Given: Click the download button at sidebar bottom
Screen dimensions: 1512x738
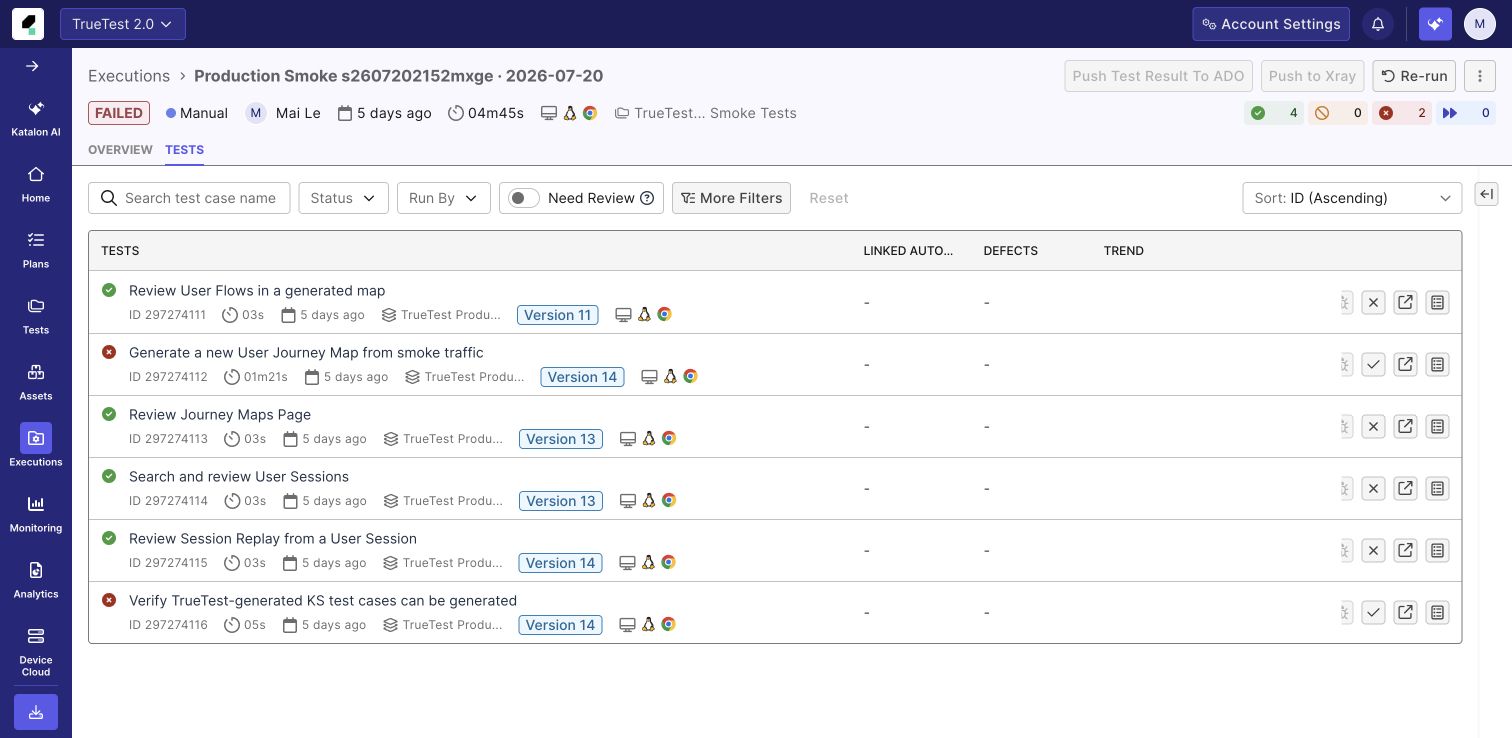Looking at the screenshot, I should (36, 712).
